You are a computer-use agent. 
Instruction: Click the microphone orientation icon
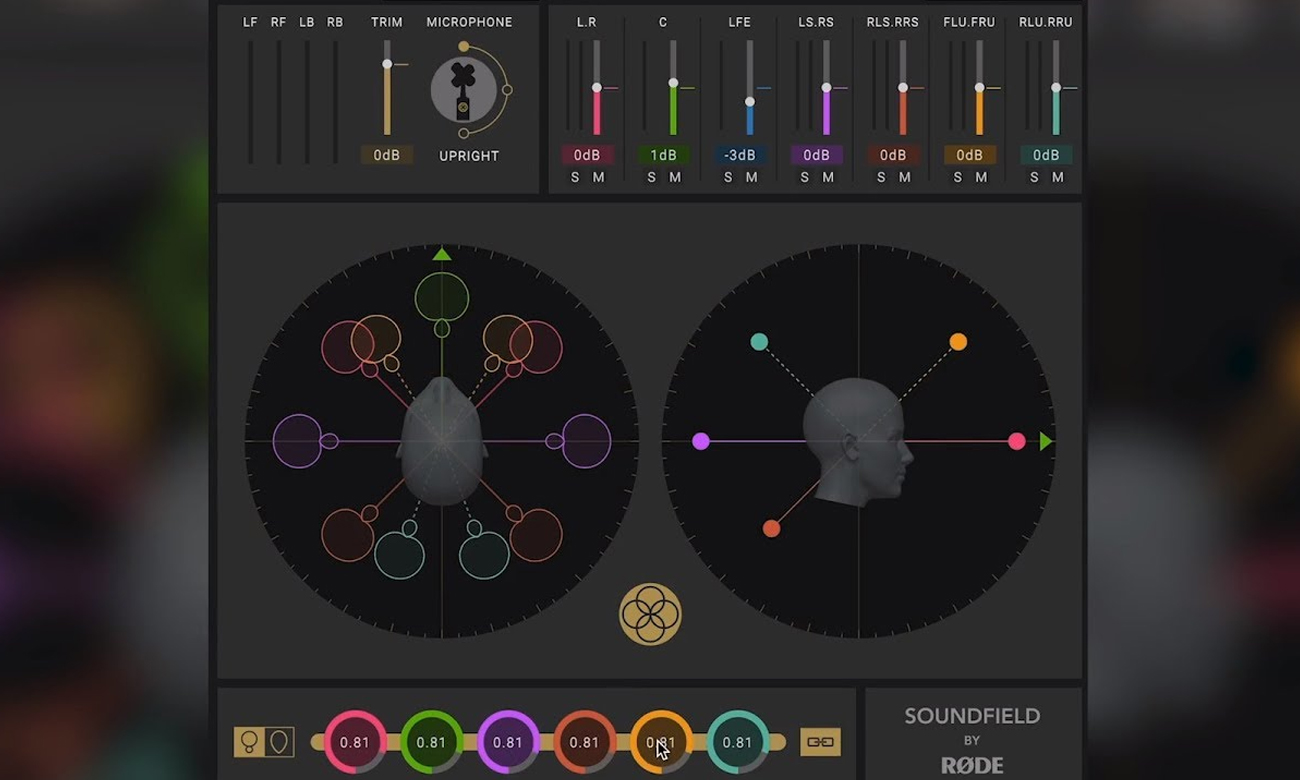pos(463,90)
